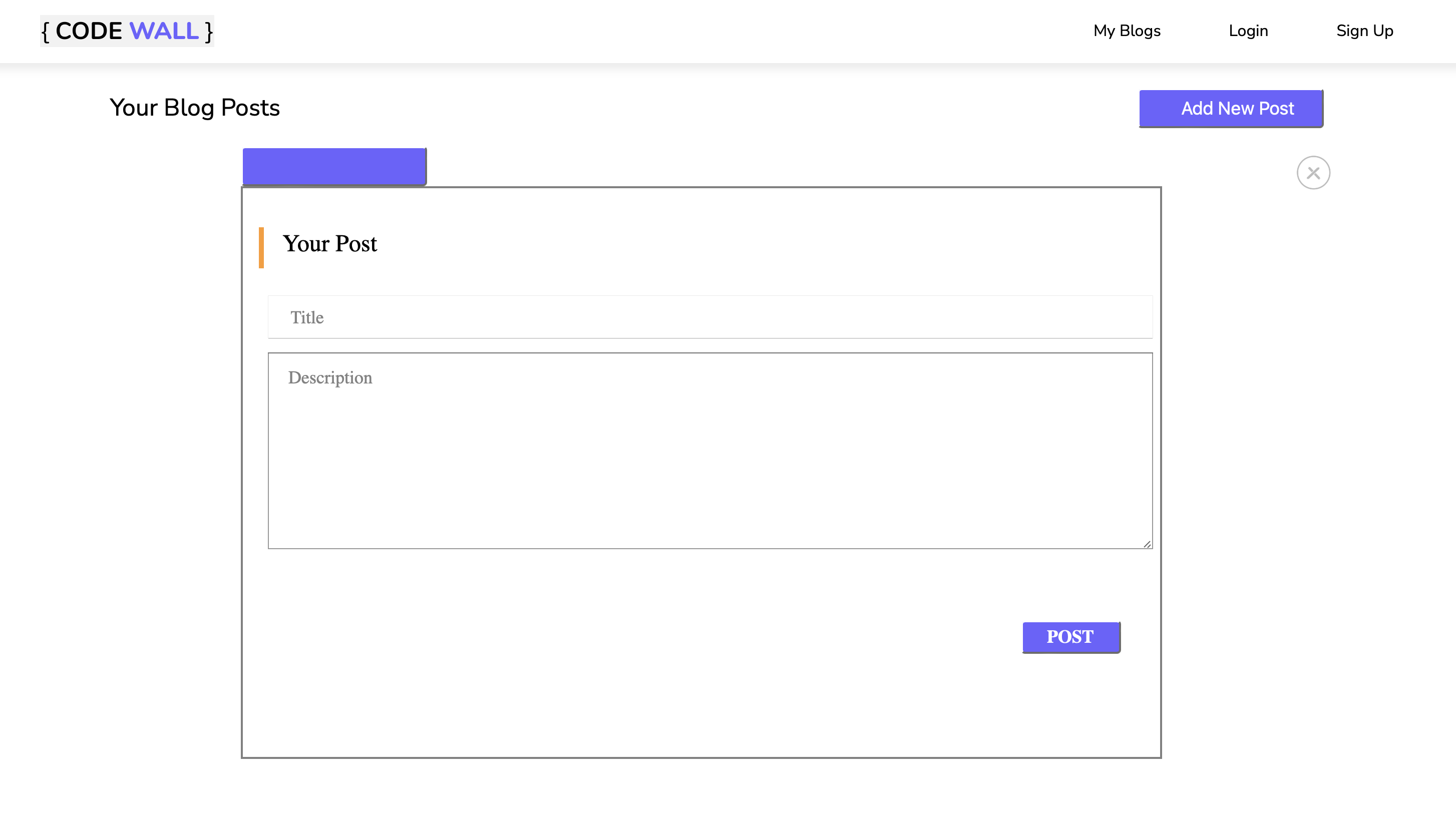The image size is (1456, 814).
Task: Click the unlabeled purple button above the form
Action: point(334,166)
